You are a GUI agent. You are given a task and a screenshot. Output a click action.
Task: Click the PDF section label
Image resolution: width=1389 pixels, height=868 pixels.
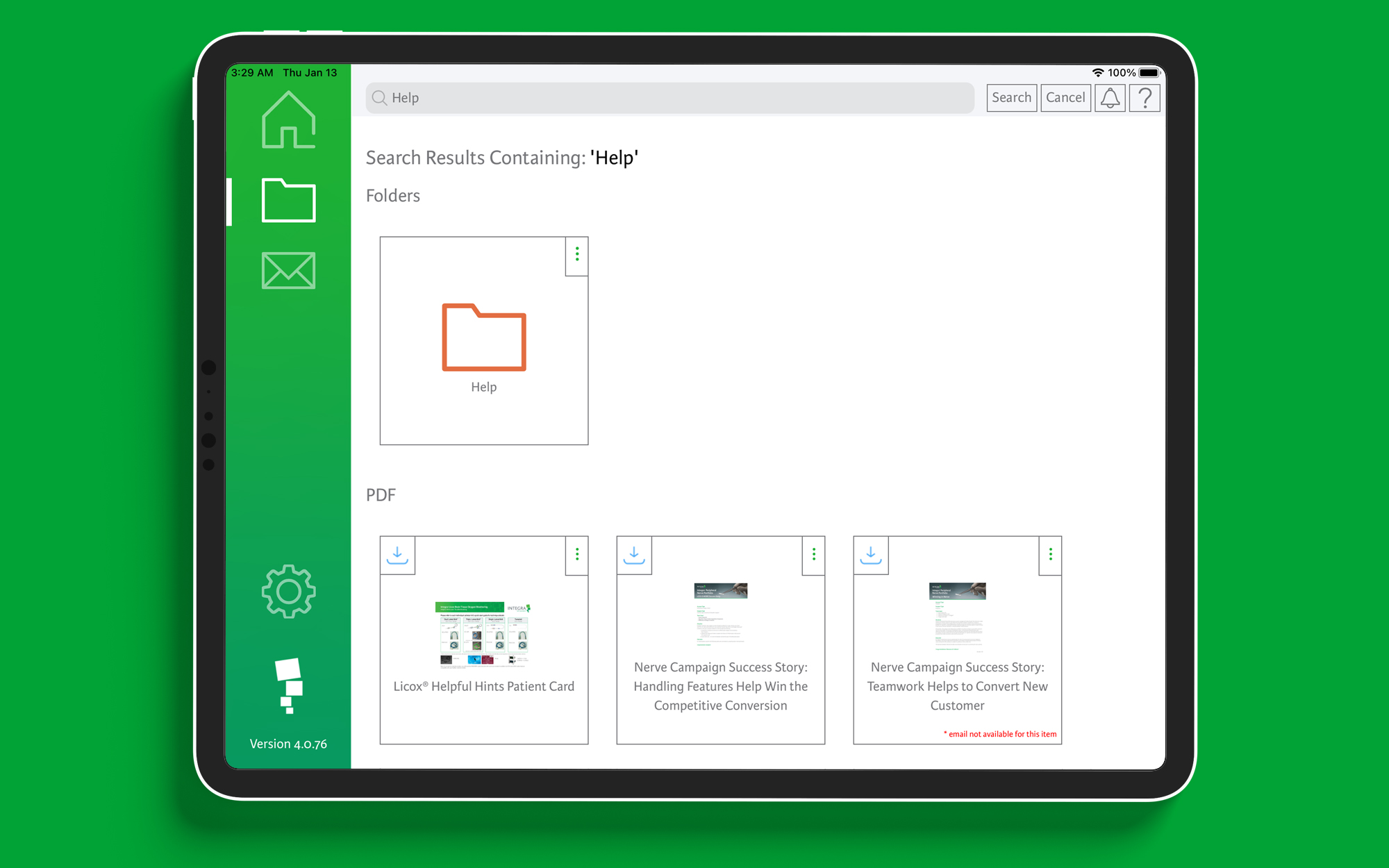380,493
